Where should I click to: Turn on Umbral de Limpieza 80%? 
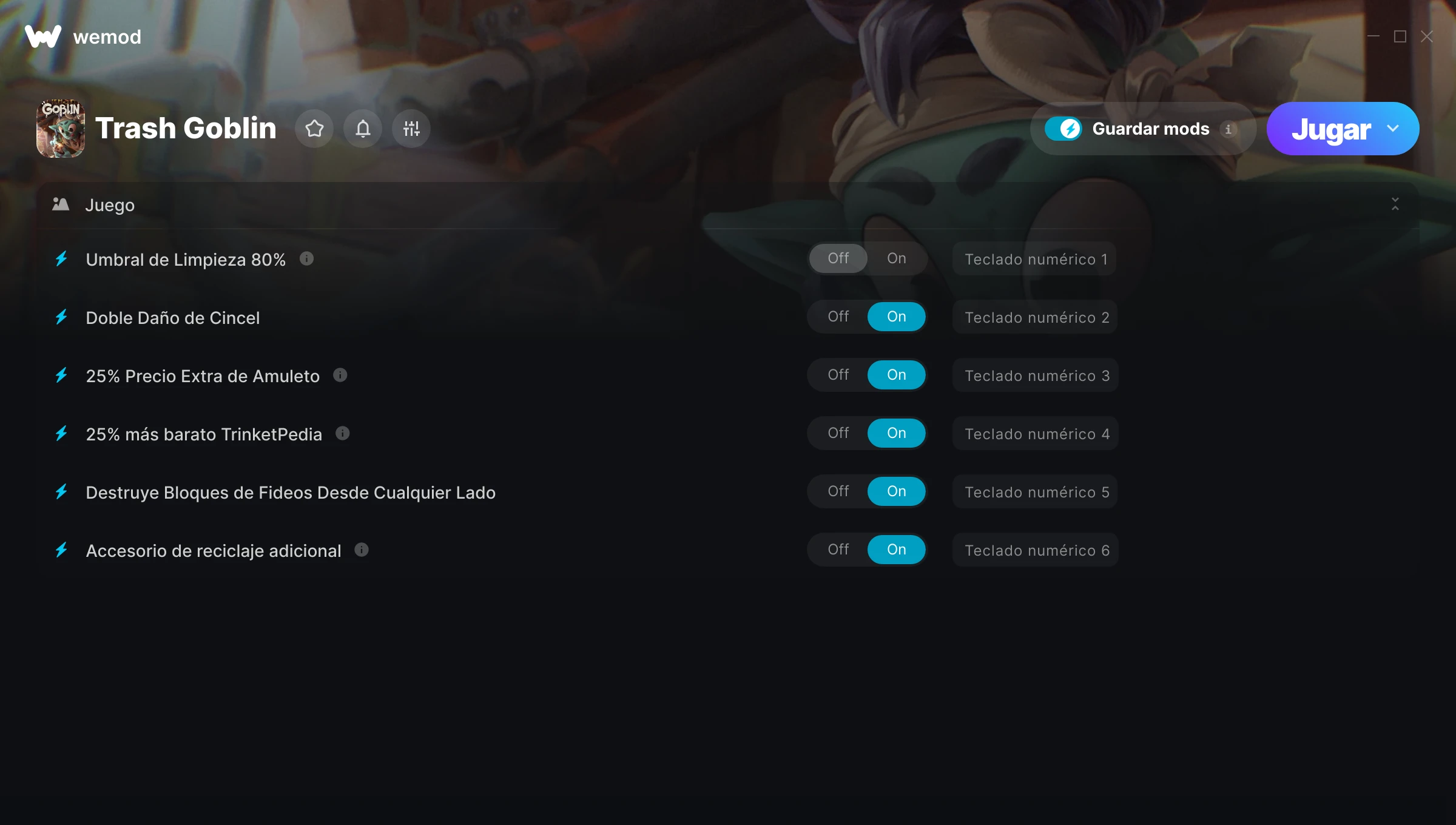[x=897, y=258]
